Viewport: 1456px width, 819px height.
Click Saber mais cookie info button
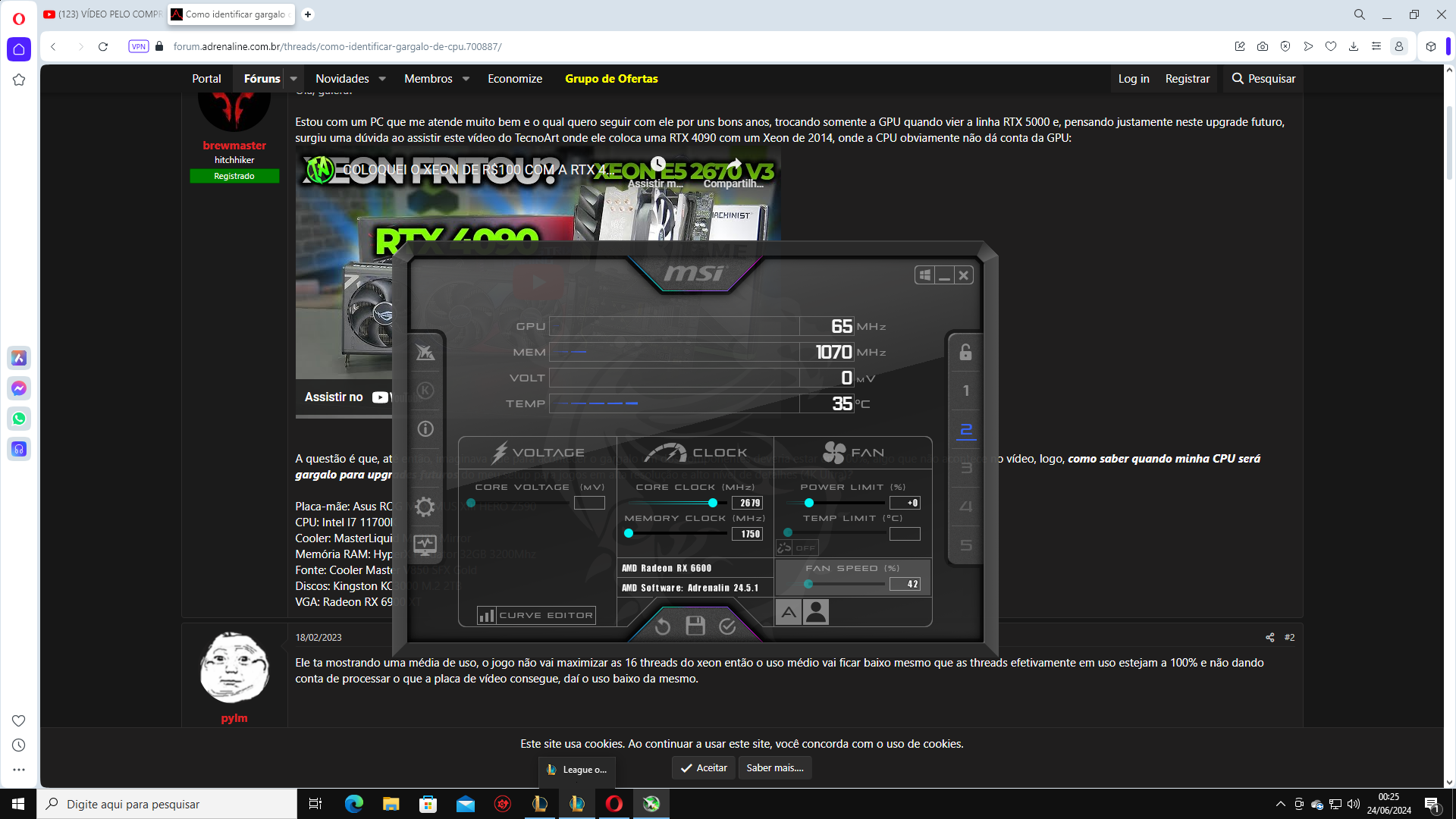click(775, 767)
